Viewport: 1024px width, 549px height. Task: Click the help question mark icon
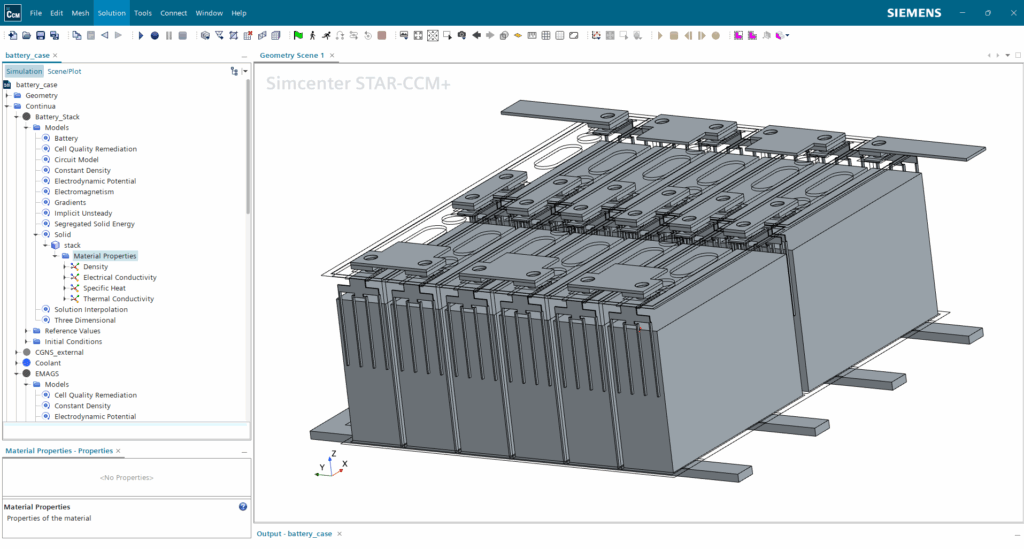(x=243, y=507)
